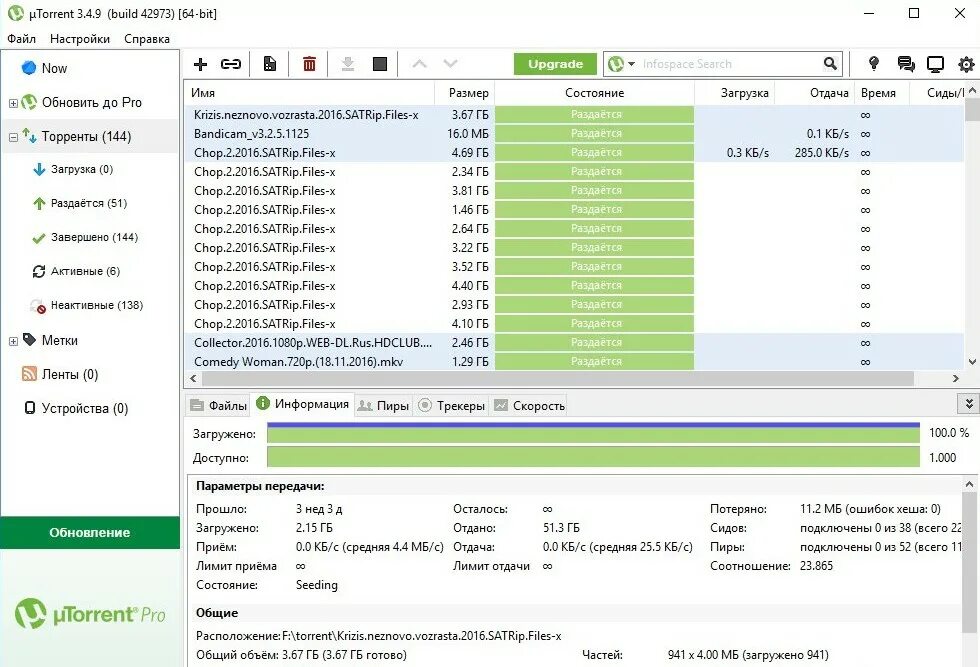
Task: Click the search magnifier icon
Action: click(x=830, y=63)
